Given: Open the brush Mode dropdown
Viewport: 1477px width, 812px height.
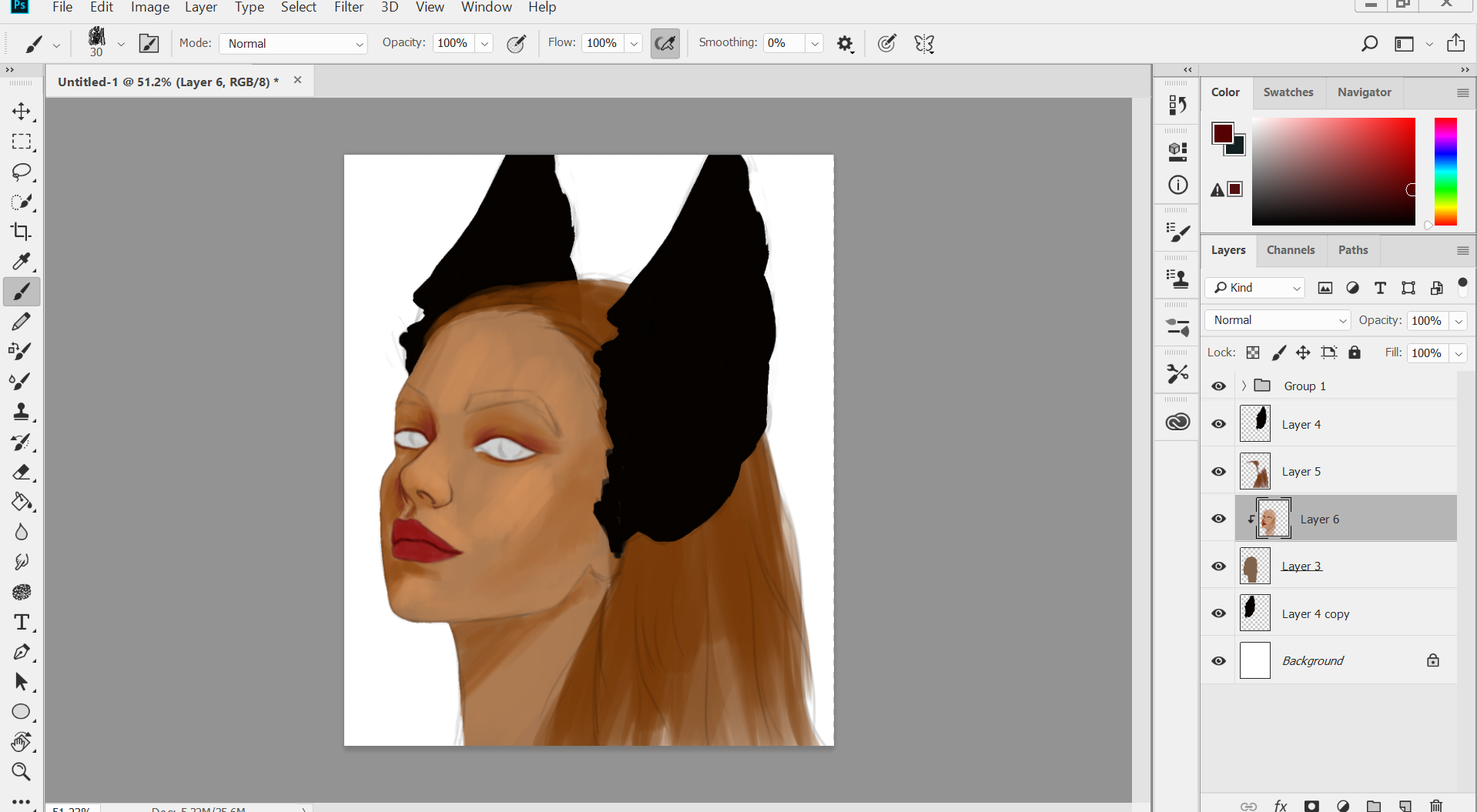Looking at the screenshot, I should click(x=293, y=44).
